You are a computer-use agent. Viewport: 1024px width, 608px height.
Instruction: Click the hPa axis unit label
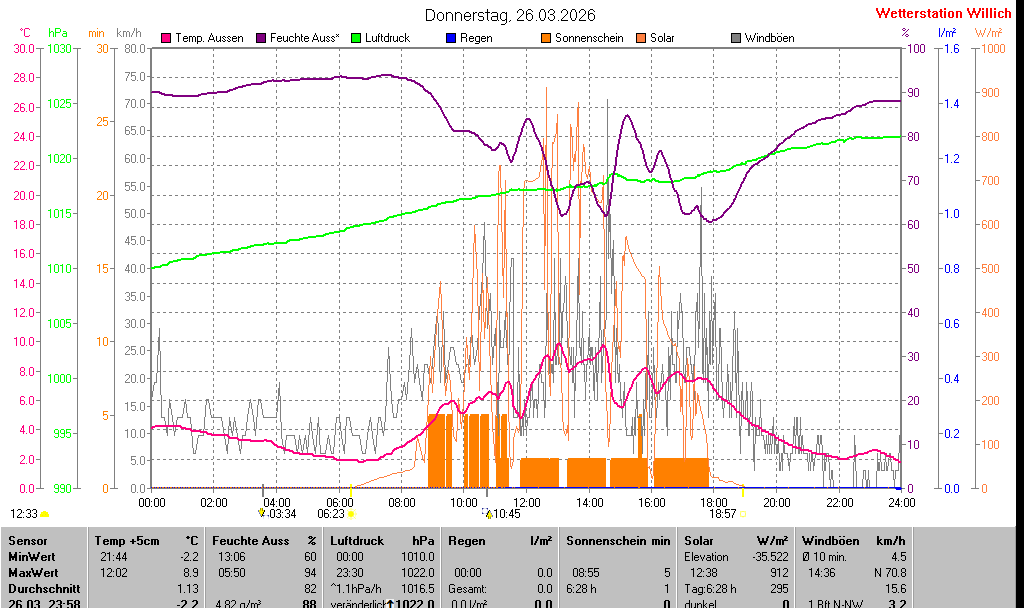tap(58, 33)
